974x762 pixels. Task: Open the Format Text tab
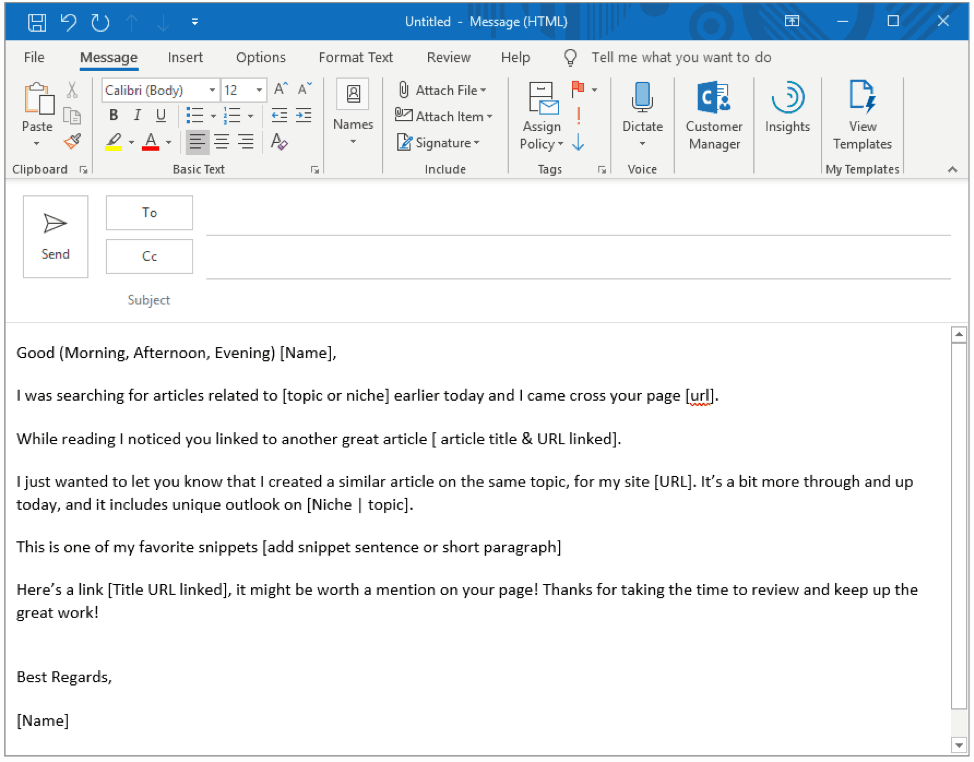(x=355, y=57)
